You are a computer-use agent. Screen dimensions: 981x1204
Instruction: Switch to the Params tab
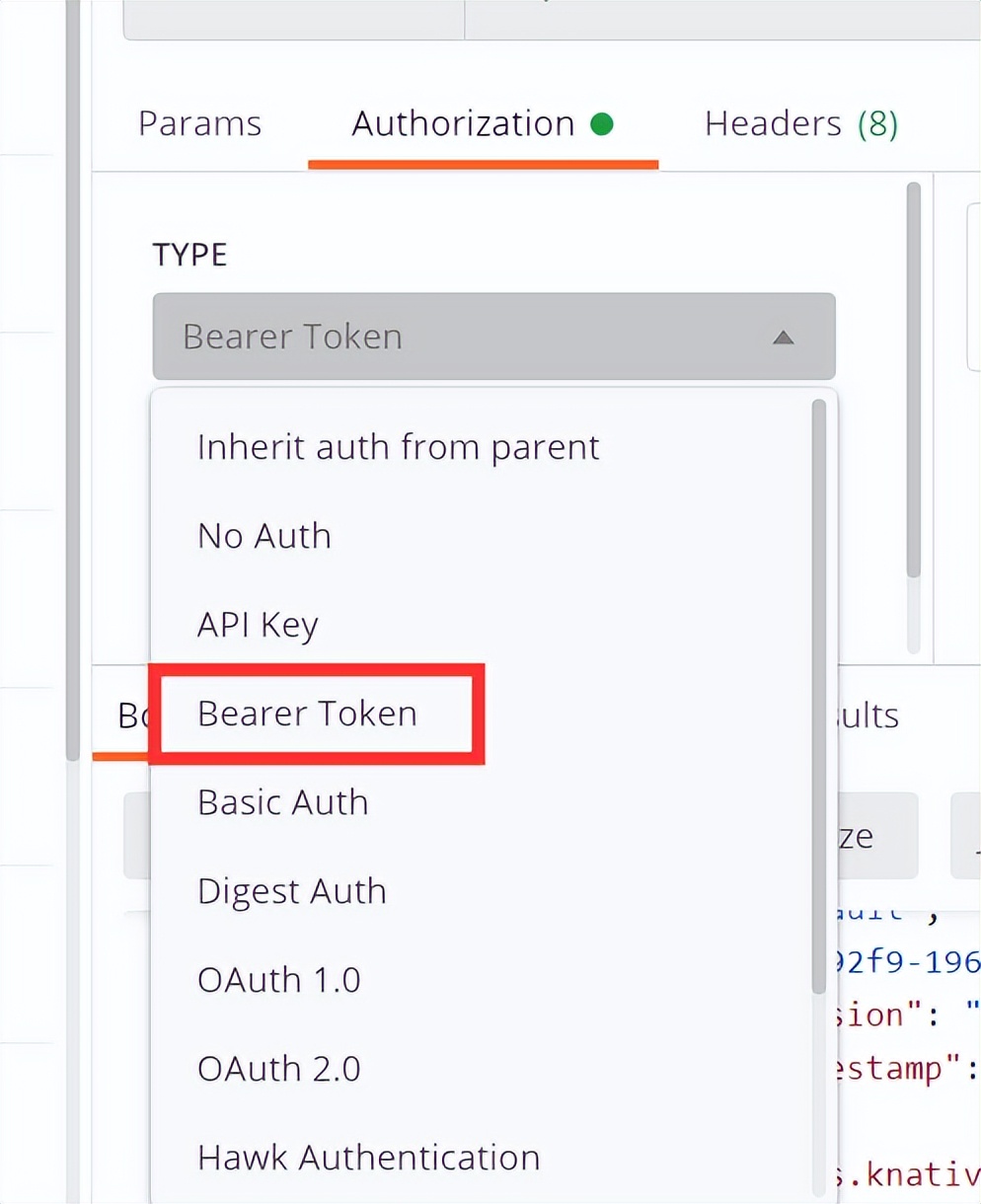[199, 124]
